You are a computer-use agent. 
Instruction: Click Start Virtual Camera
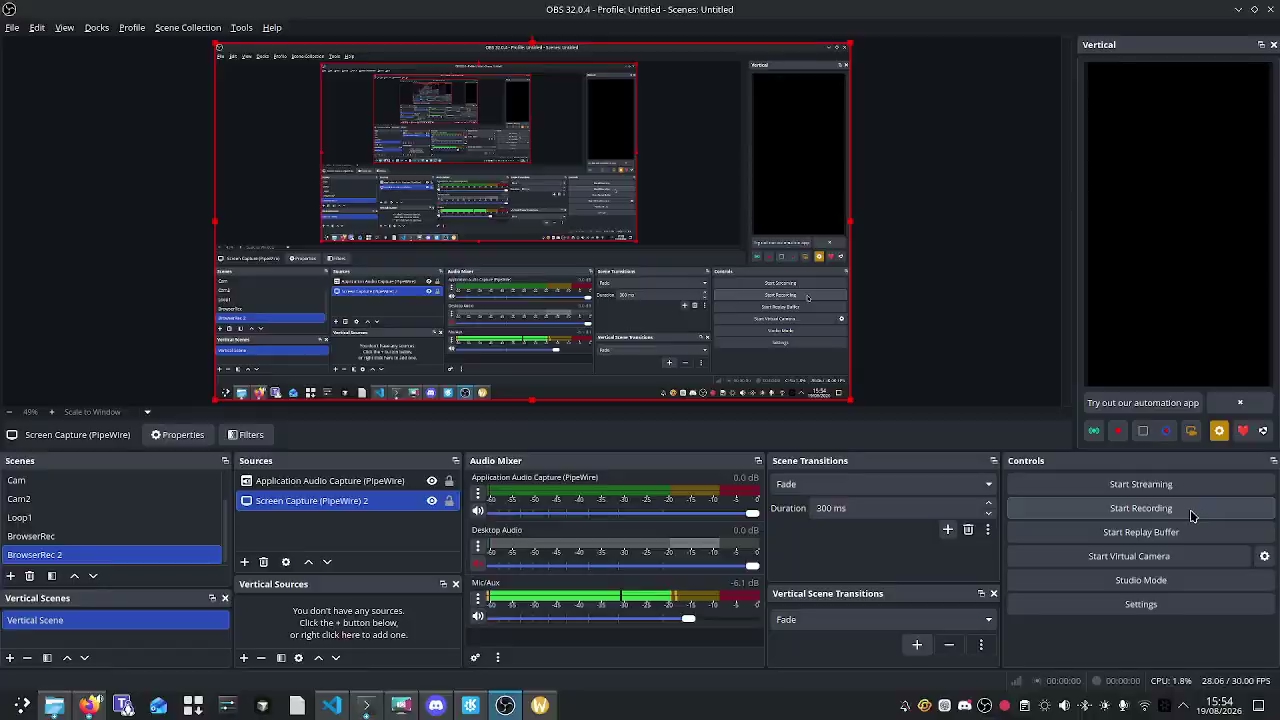tap(1129, 556)
